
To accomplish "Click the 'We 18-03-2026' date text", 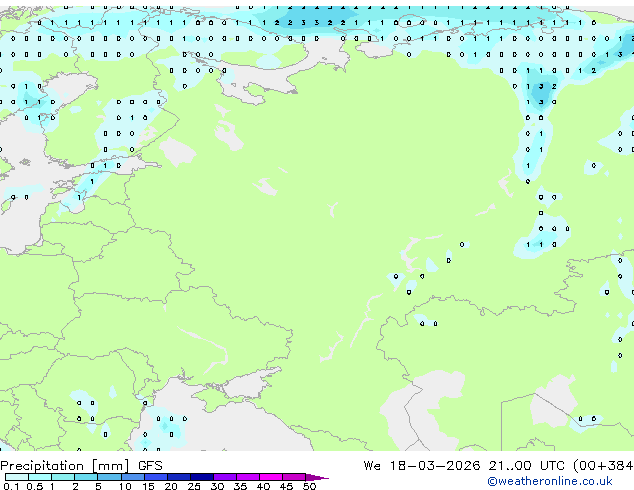I will tap(422, 466).
